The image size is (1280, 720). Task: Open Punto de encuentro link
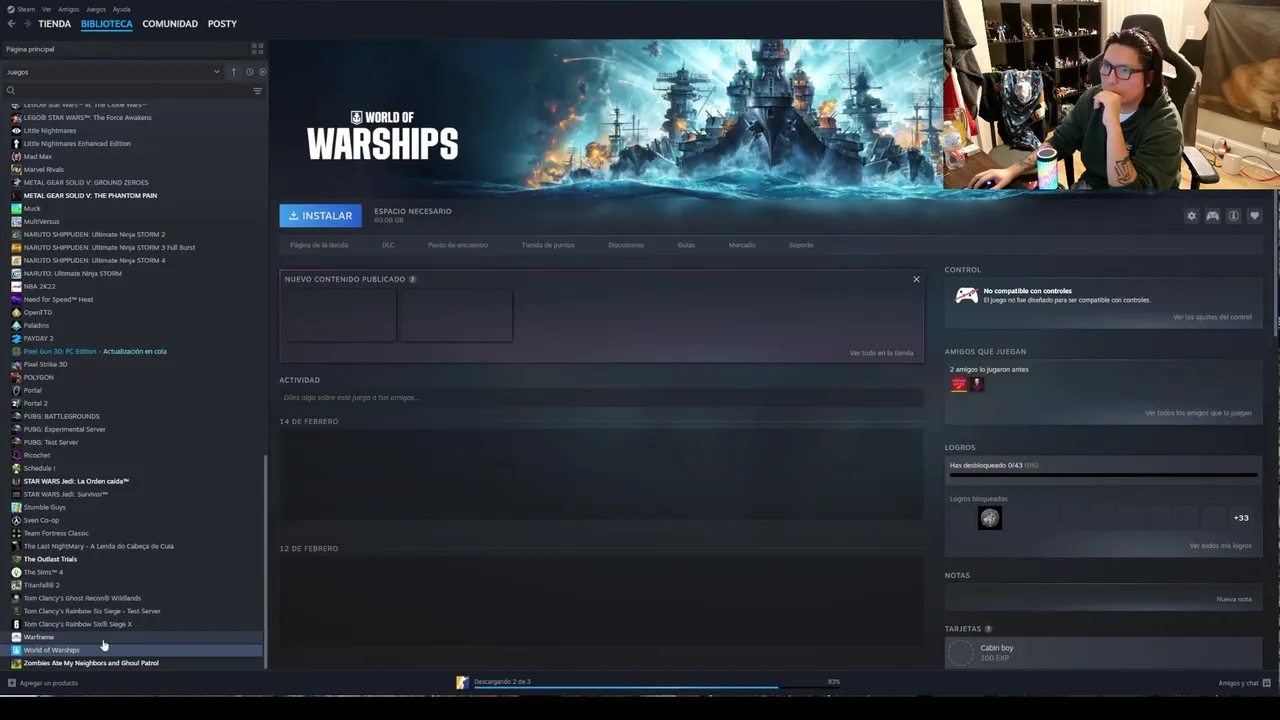(x=458, y=245)
